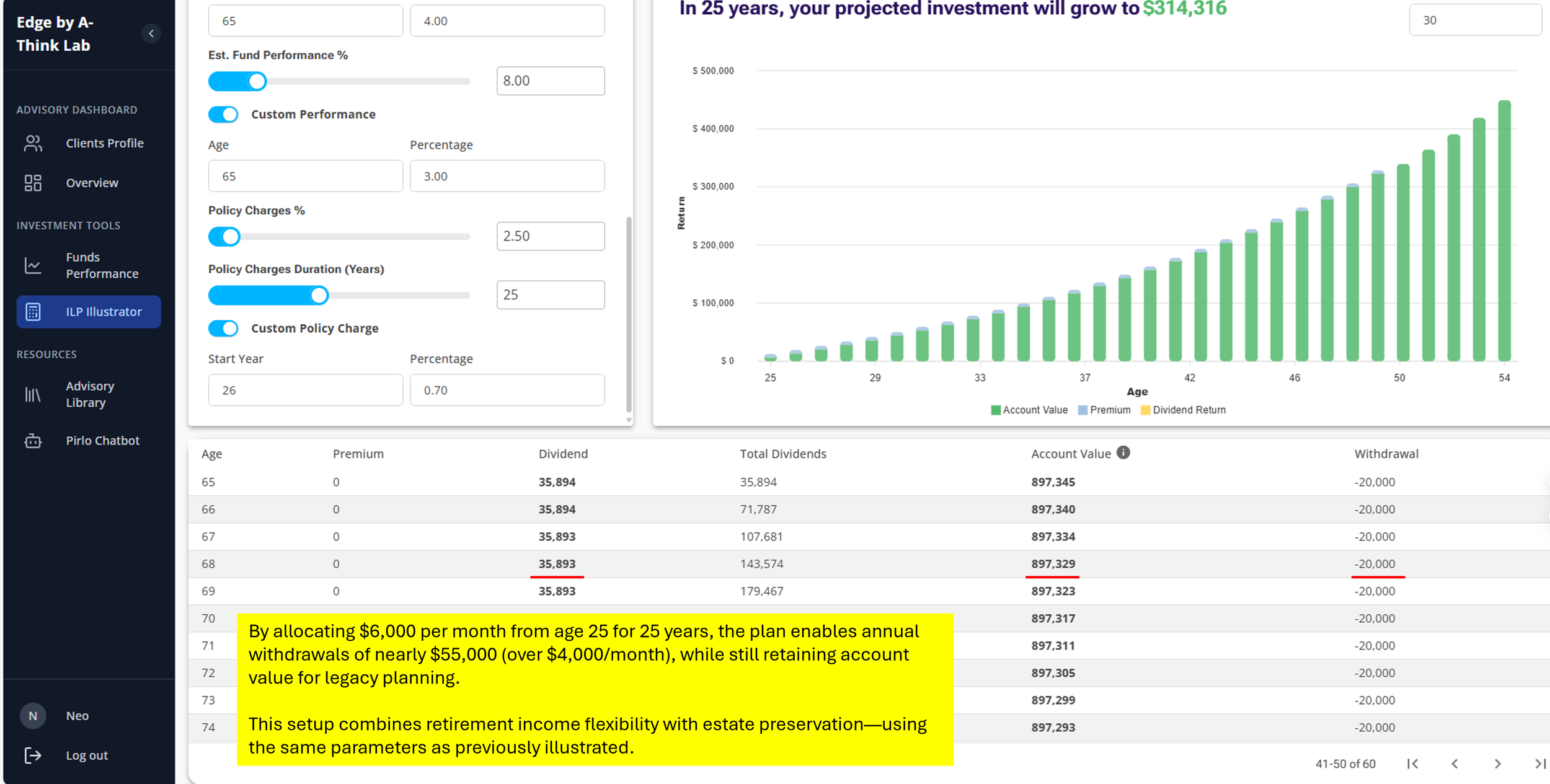Click the settings panel vertical scrollbar
This screenshot has width=1550, height=784.
point(629,315)
